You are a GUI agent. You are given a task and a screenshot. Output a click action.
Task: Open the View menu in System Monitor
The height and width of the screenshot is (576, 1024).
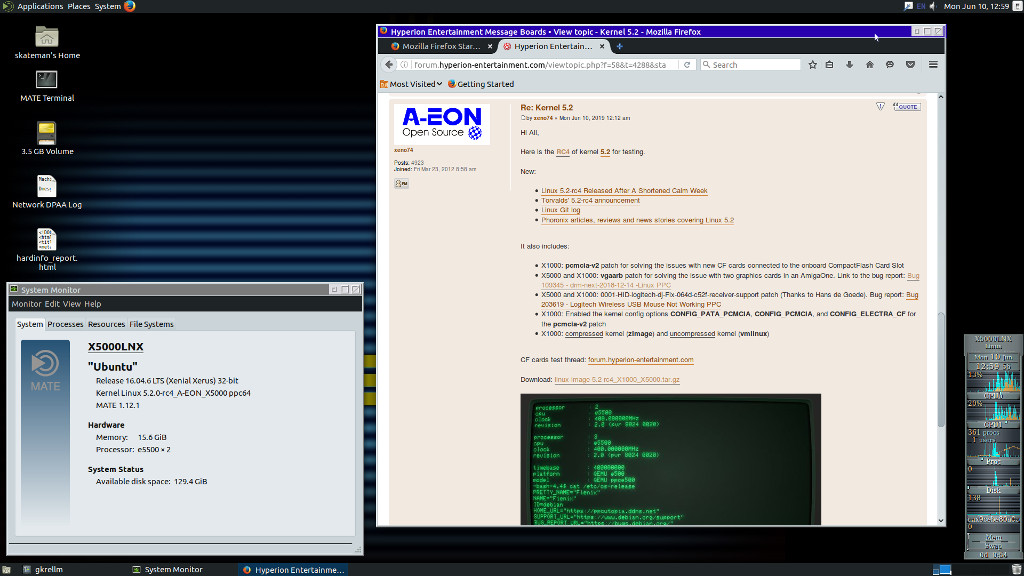(x=72, y=304)
